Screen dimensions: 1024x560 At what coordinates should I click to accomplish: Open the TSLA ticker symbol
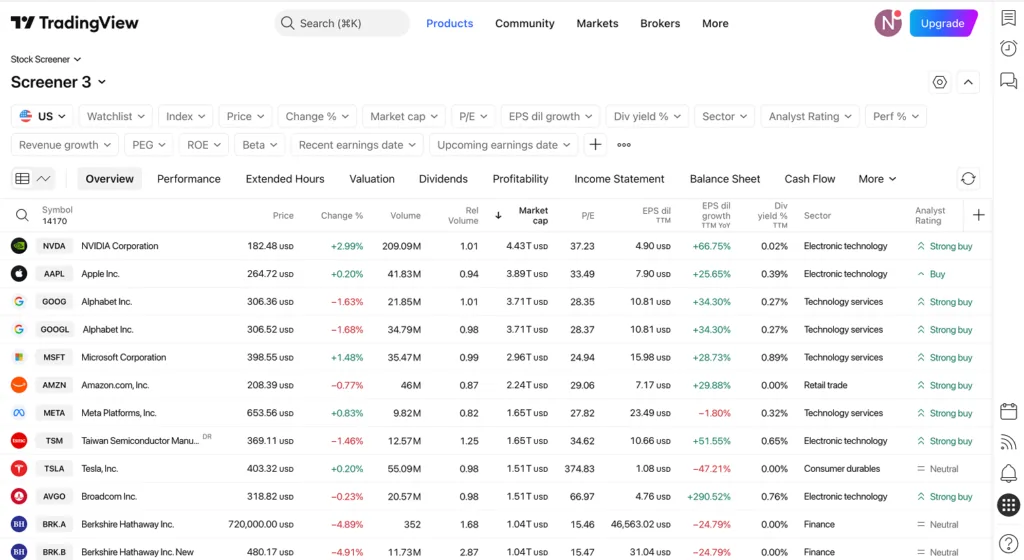point(54,469)
